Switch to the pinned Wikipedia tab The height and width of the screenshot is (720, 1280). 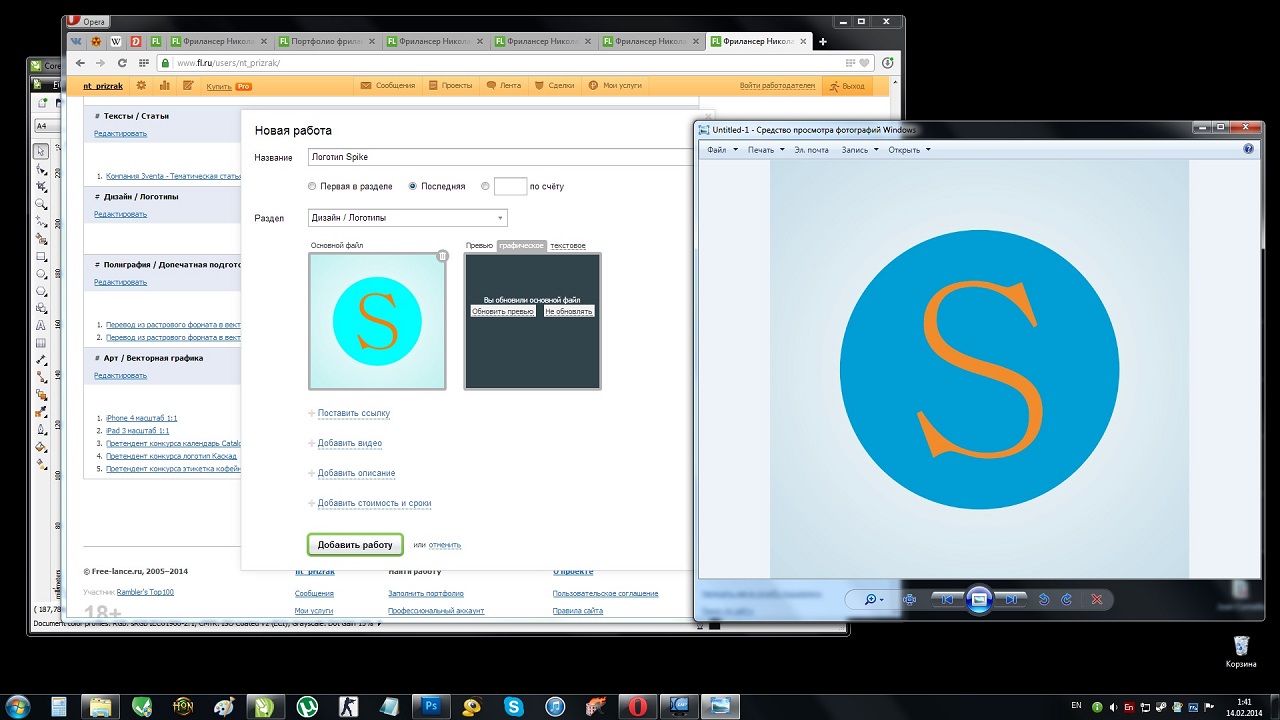116,42
